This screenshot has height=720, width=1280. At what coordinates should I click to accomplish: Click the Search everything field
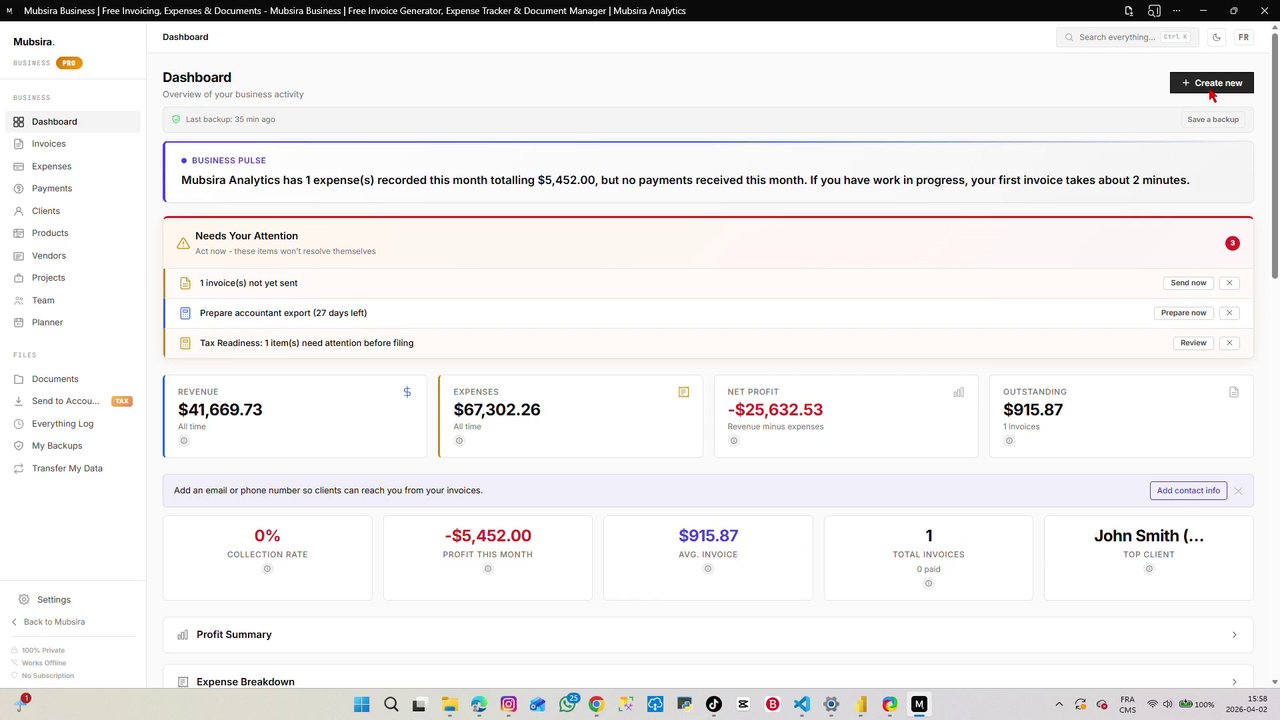[1127, 37]
